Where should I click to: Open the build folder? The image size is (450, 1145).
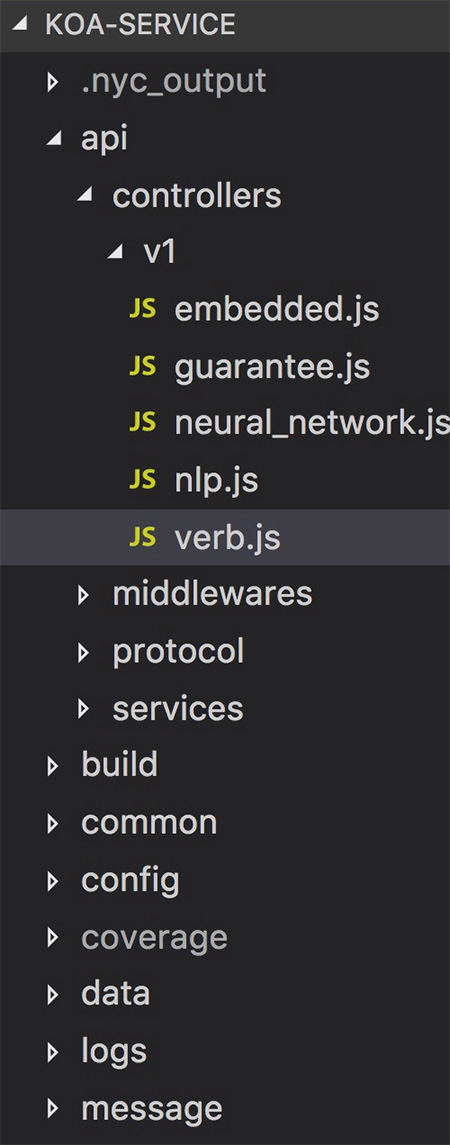tap(225, 765)
